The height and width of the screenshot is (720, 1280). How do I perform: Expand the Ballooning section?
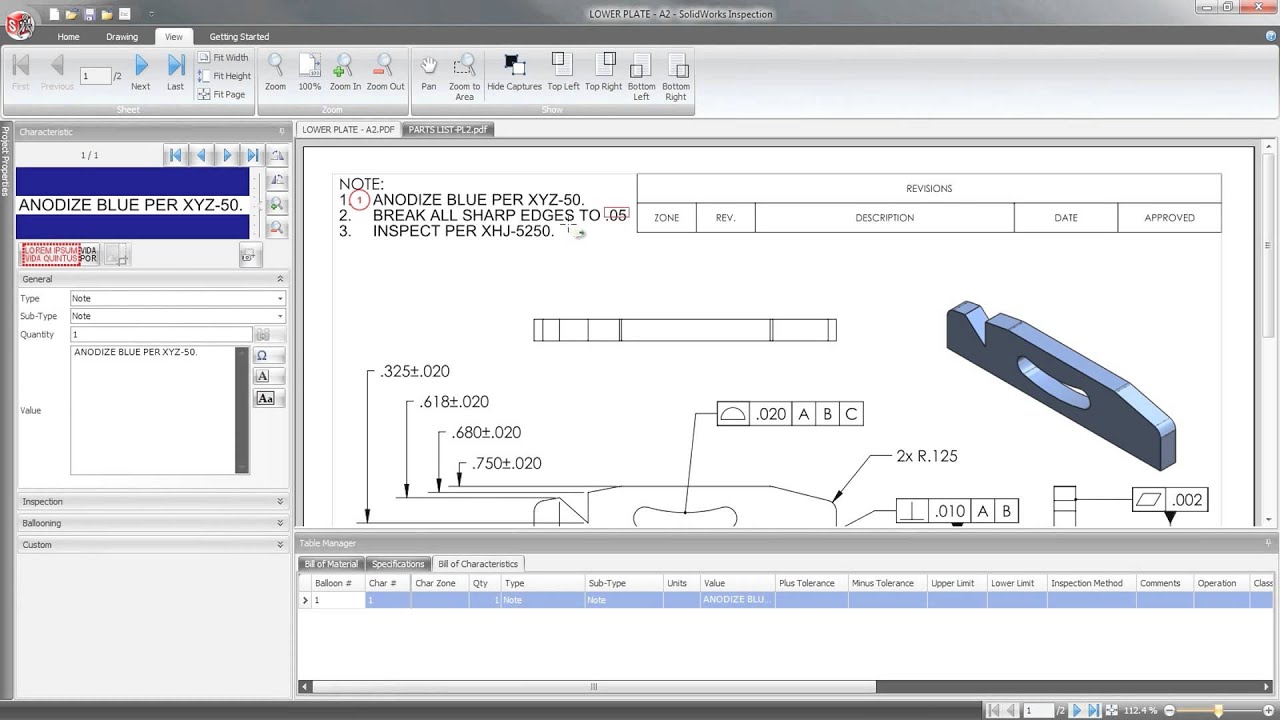pyautogui.click(x=280, y=523)
